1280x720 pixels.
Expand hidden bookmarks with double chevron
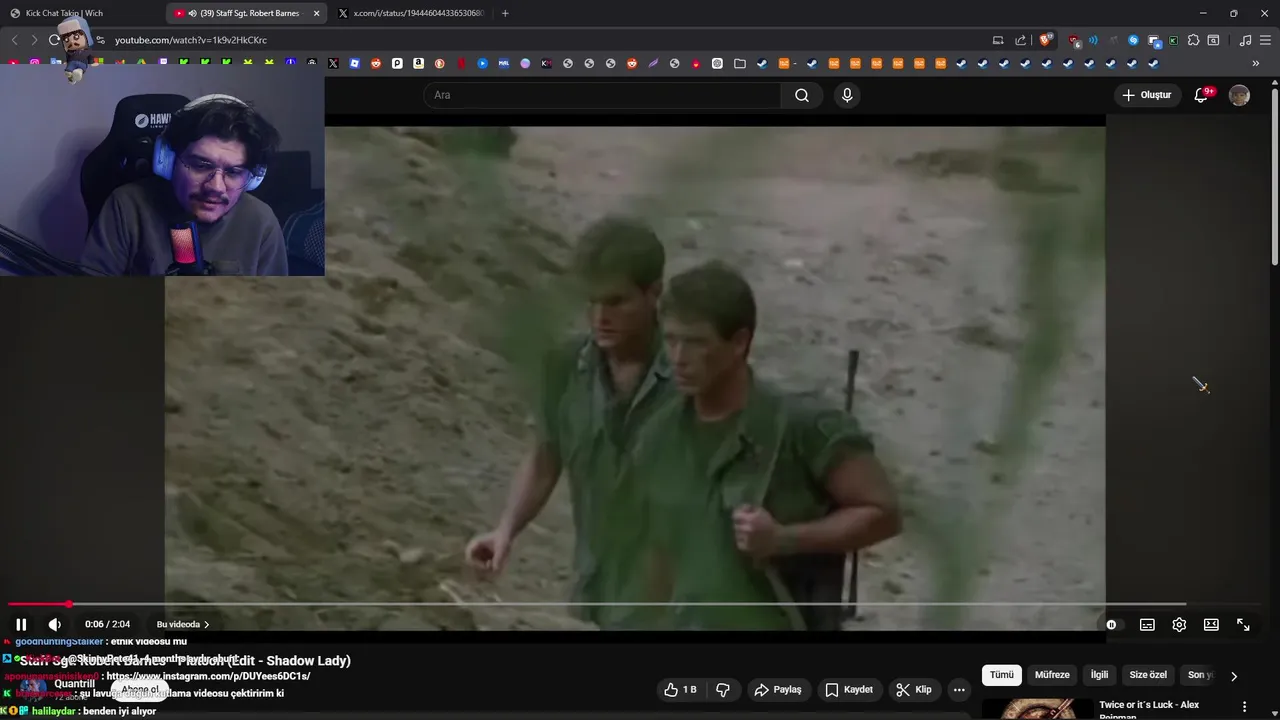(x=1256, y=63)
